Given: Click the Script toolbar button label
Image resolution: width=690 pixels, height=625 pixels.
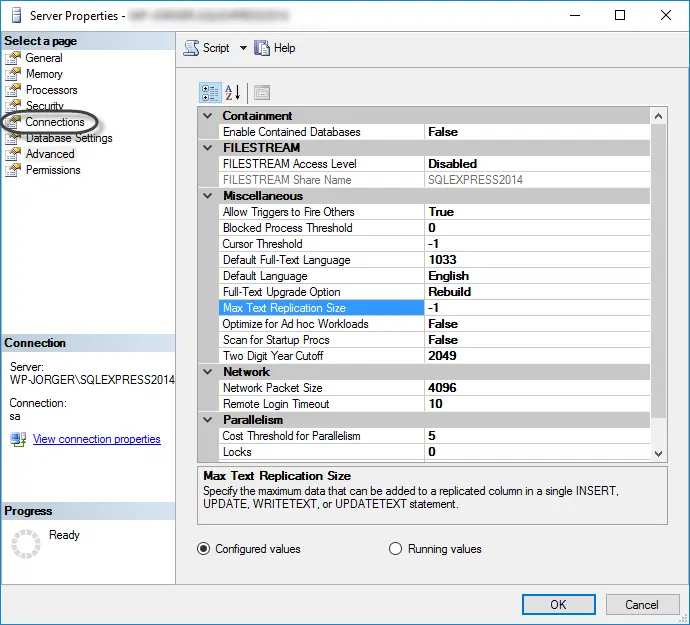Looking at the screenshot, I should coord(216,48).
